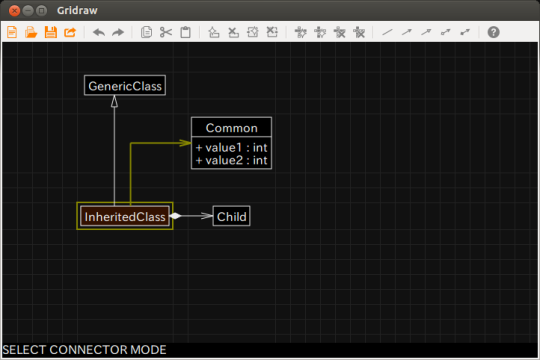The image size is (540, 360).
Task: Maximize the Gridraw window
Action: point(41,11)
